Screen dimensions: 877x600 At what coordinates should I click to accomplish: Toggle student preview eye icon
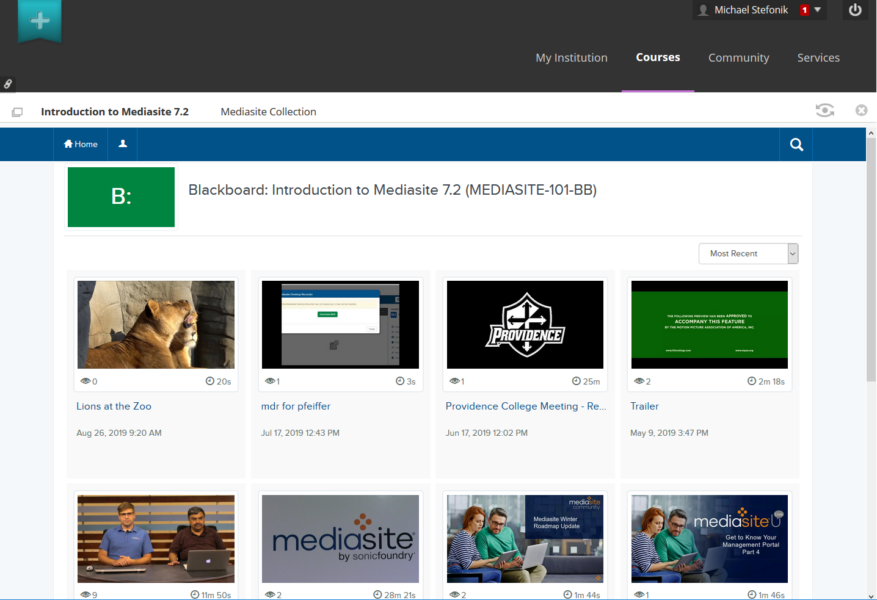[x=824, y=110]
